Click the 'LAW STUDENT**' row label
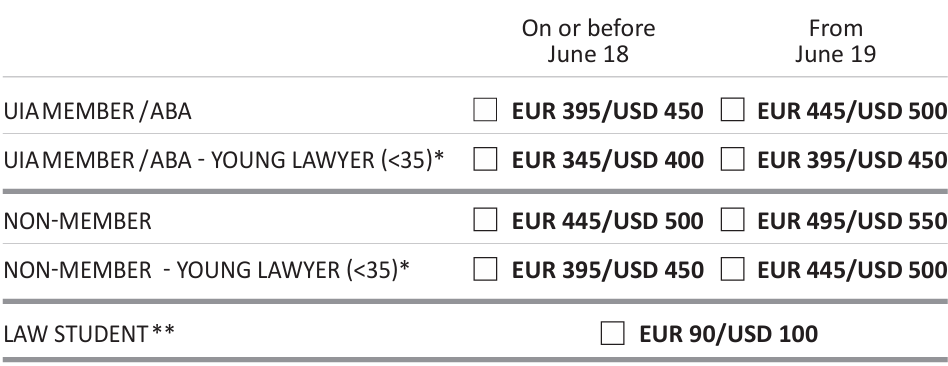 89,333
